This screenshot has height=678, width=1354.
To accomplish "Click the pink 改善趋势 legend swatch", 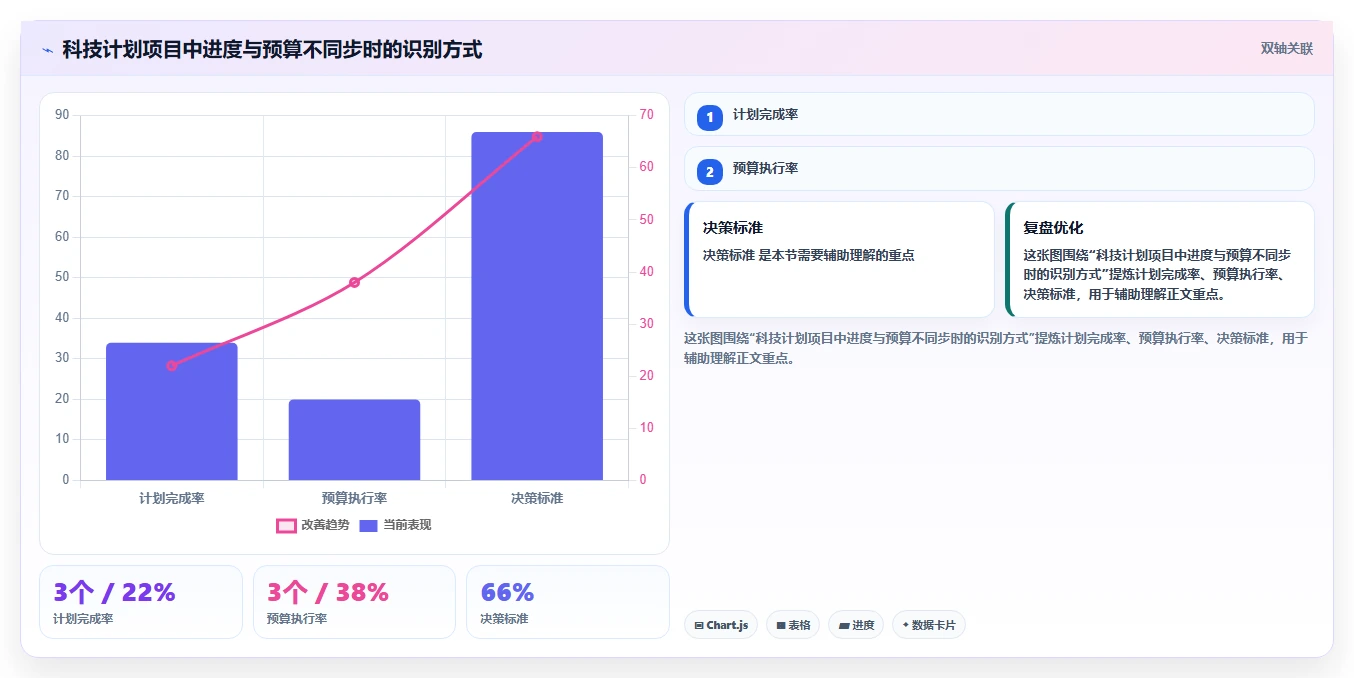I will point(286,526).
